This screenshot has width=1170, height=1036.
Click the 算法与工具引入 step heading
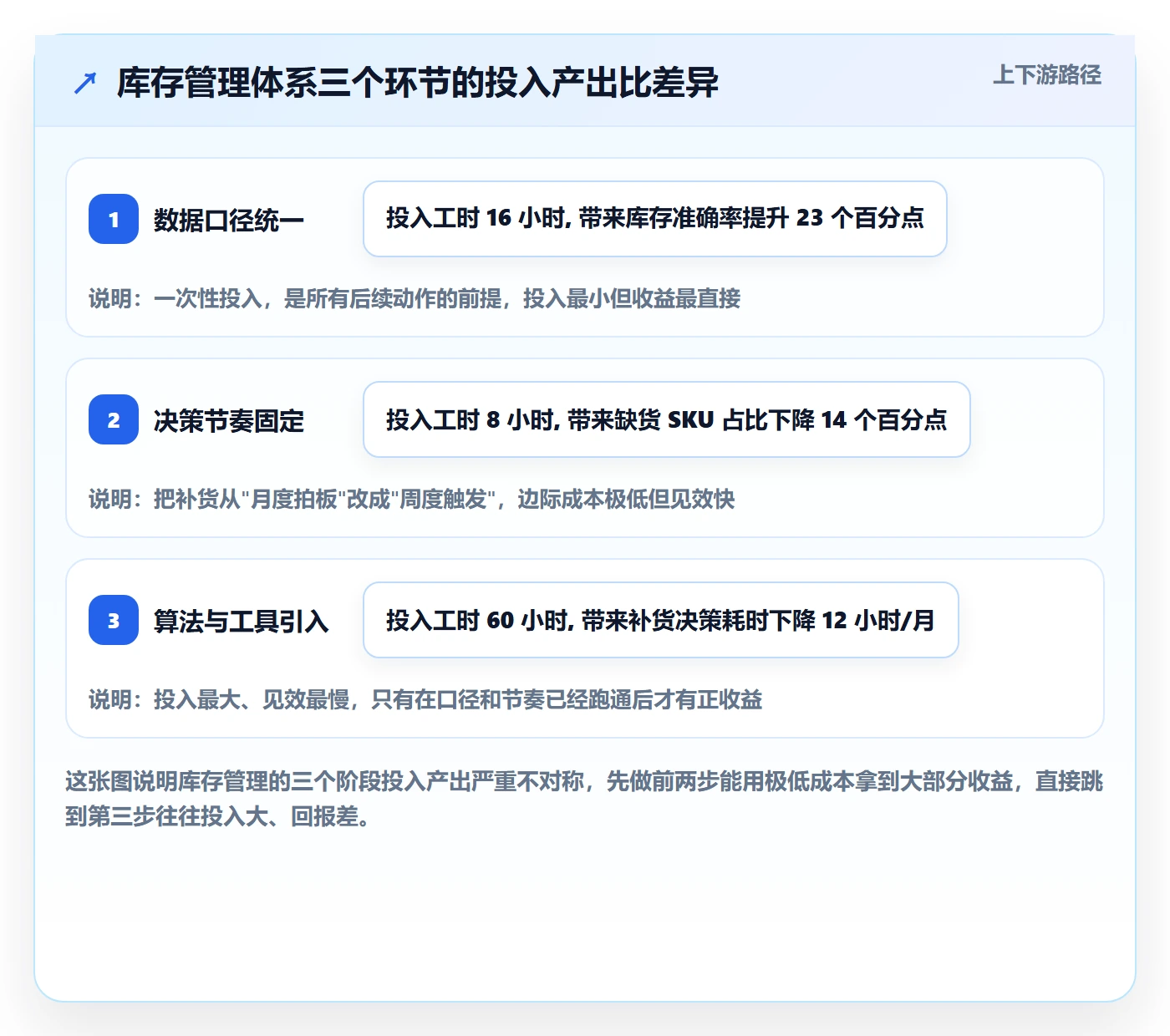coord(241,621)
